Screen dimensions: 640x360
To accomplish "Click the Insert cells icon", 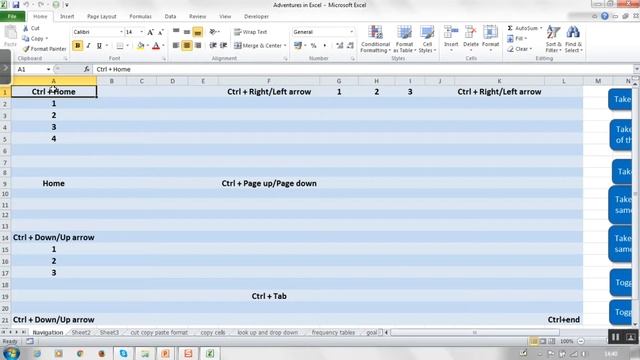I will (x=451, y=33).
